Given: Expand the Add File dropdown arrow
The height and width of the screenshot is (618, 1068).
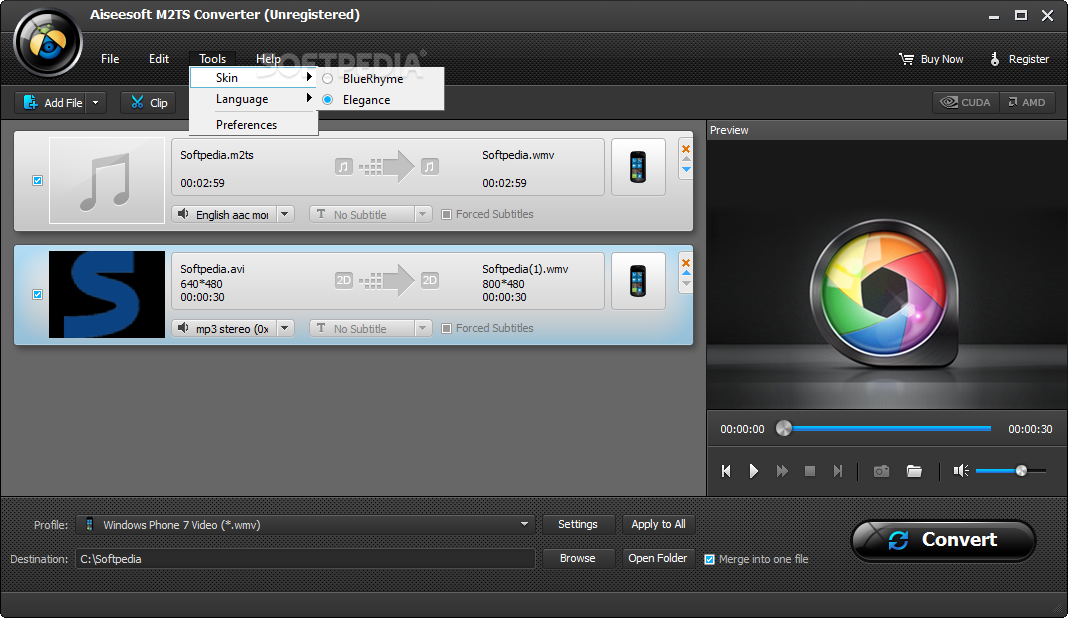Looking at the screenshot, I should tap(96, 102).
